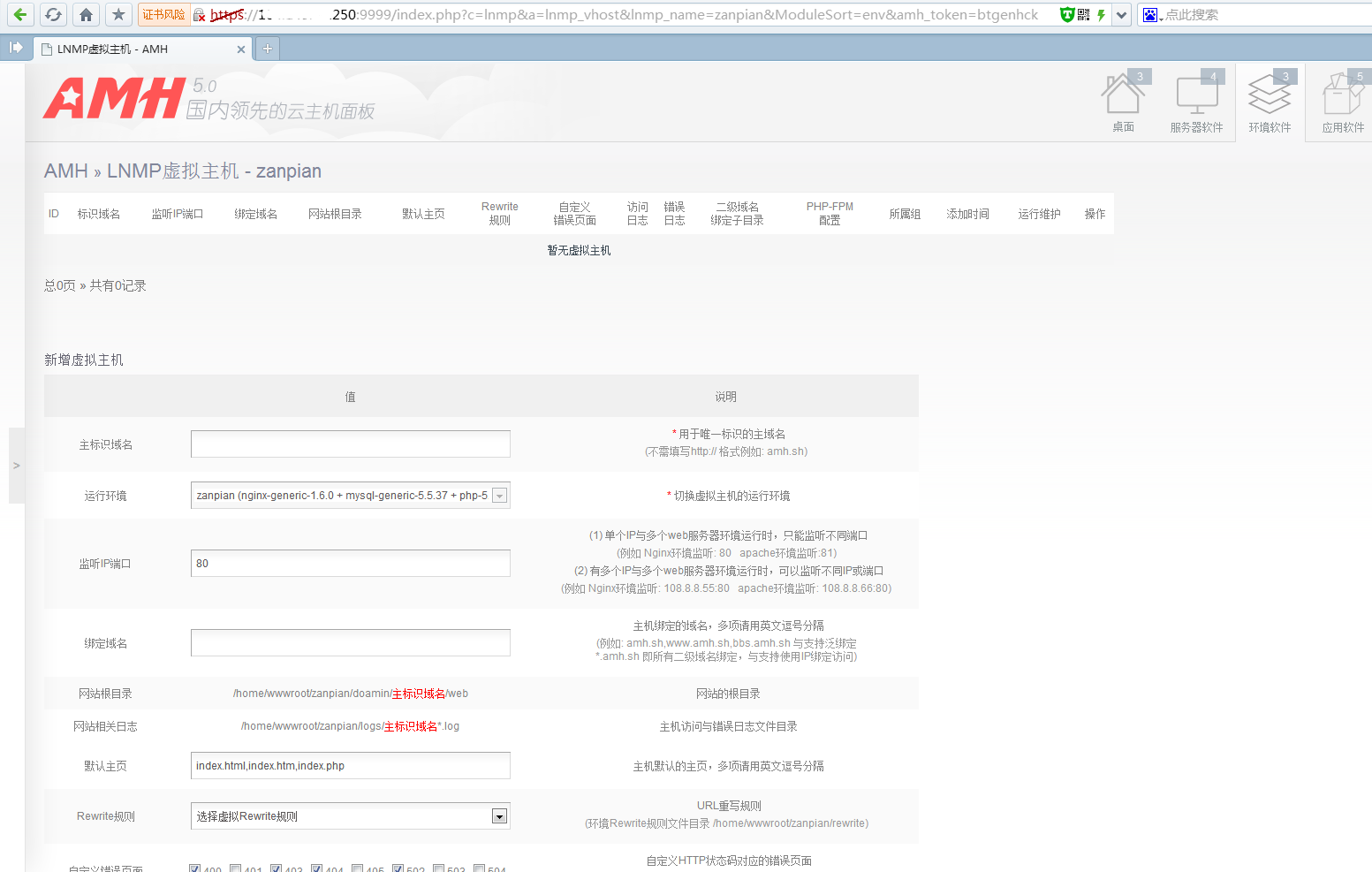Switch to the LNMP虚拟主机 - AMH tab
Viewport: 1372px width, 872px height.
tap(143, 49)
